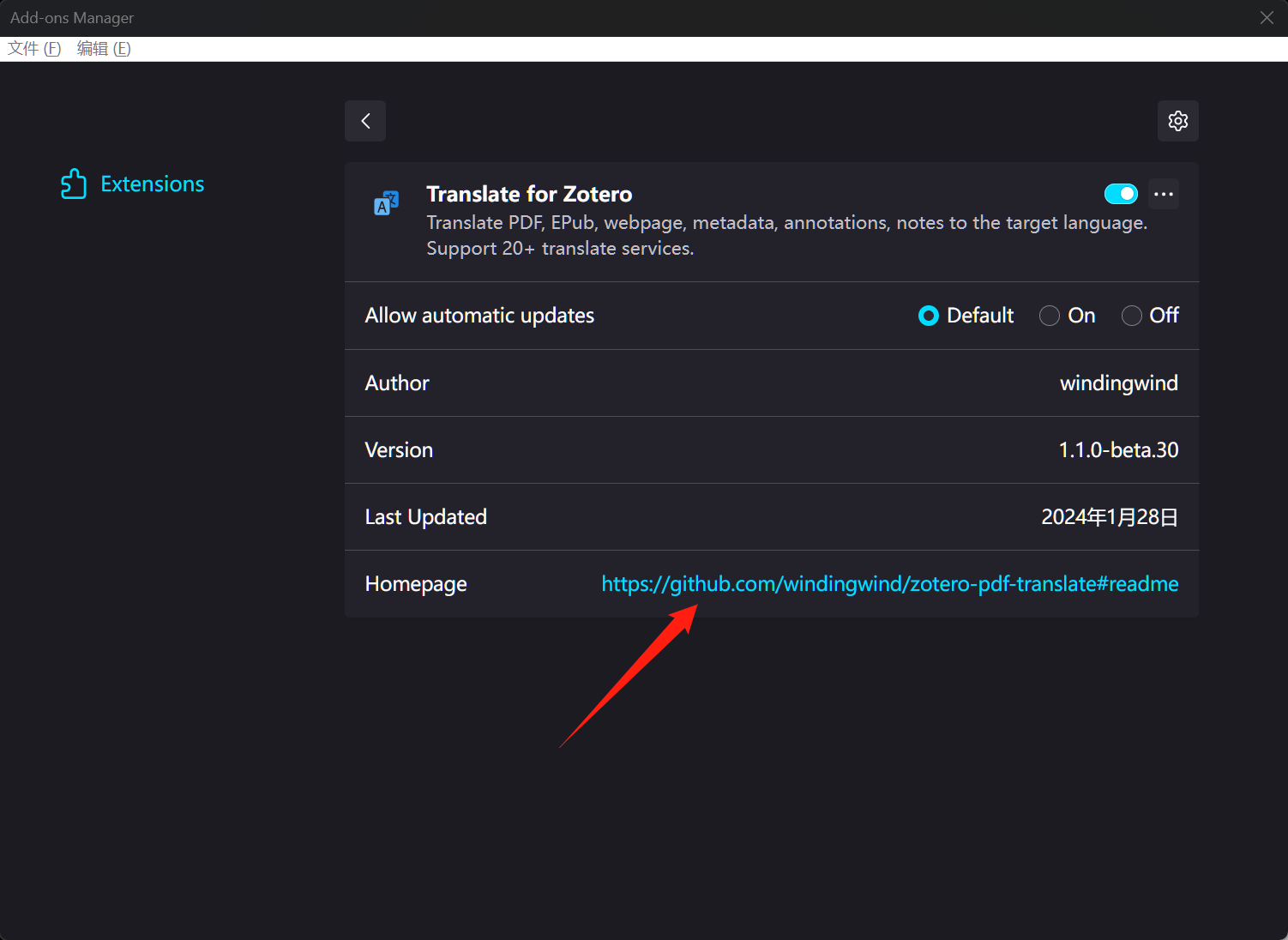Viewport: 1288px width, 940px height.
Task: Open the 文件 (F) menu
Action: (x=34, y=49)
